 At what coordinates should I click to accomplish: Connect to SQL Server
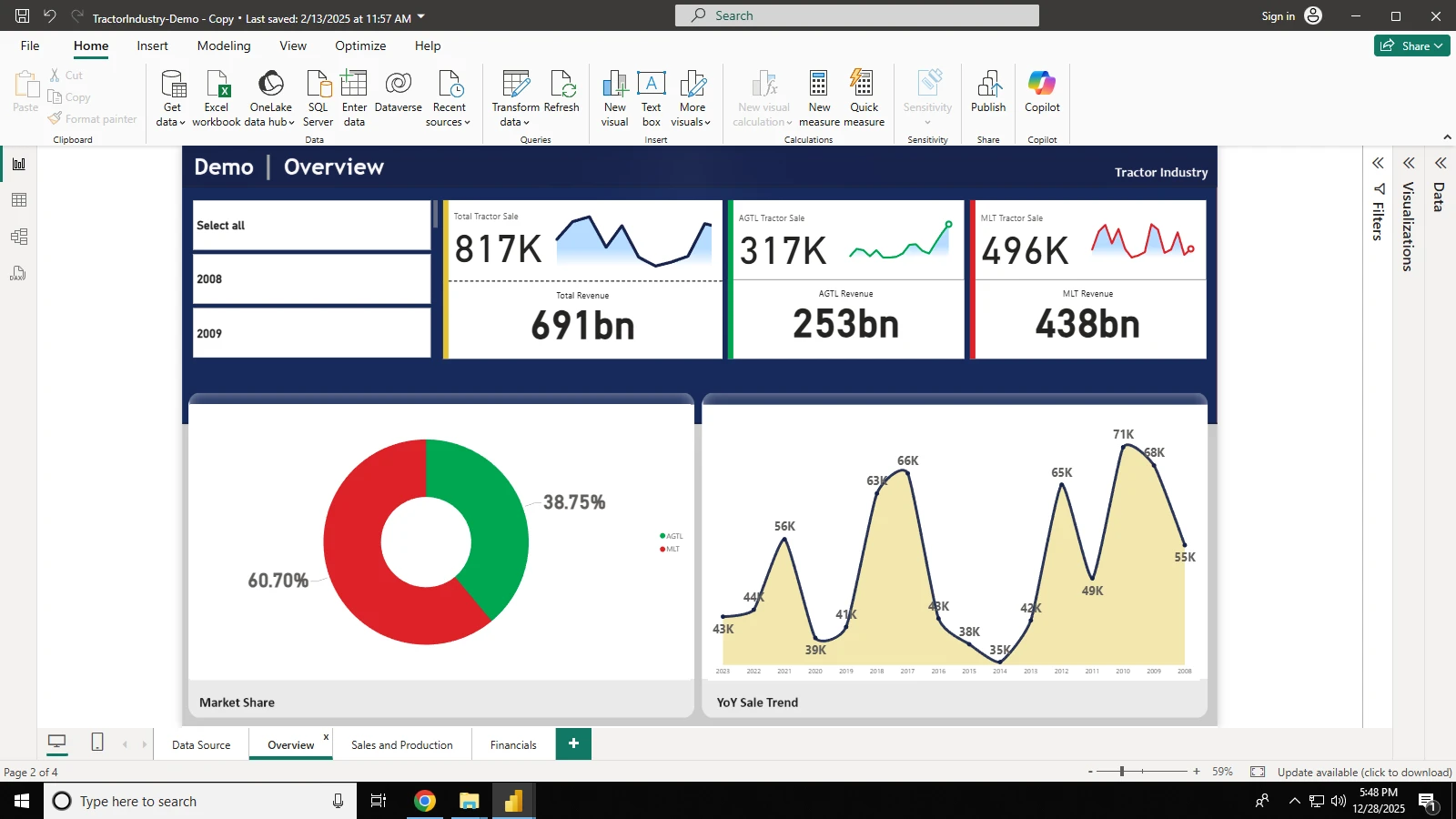point(318,98)
